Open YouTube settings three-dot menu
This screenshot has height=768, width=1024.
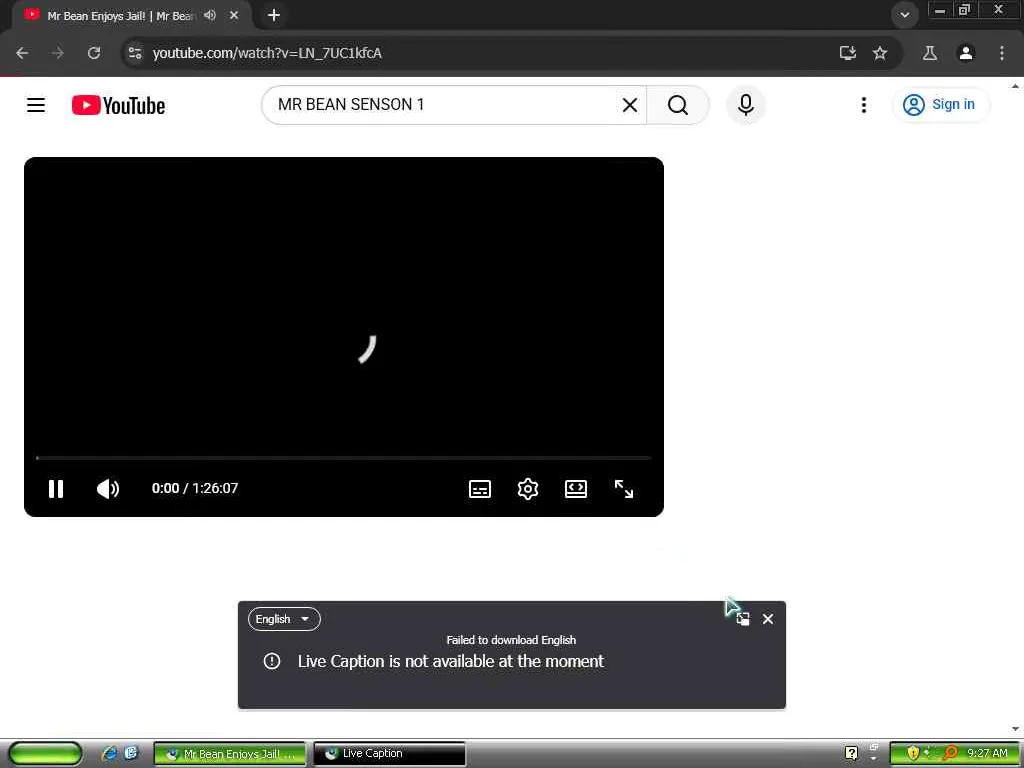tap(863, 105)
